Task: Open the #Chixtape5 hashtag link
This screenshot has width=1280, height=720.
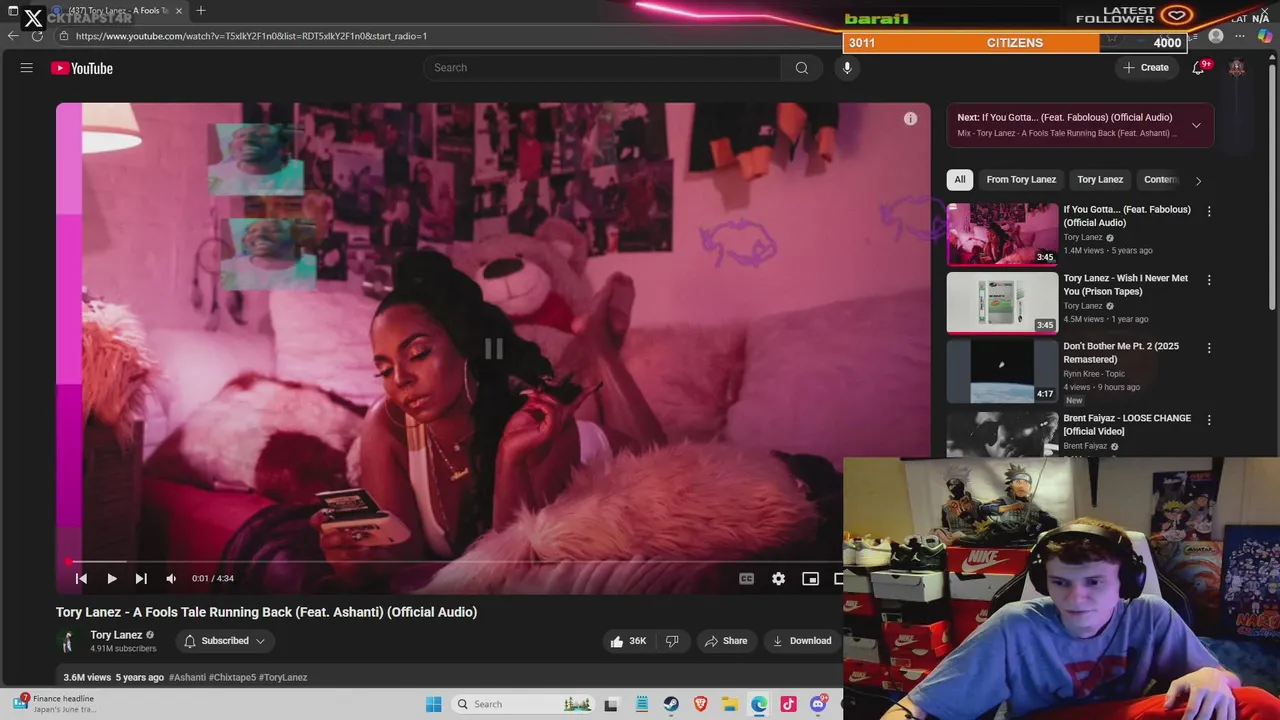Action: coord(232,677)
